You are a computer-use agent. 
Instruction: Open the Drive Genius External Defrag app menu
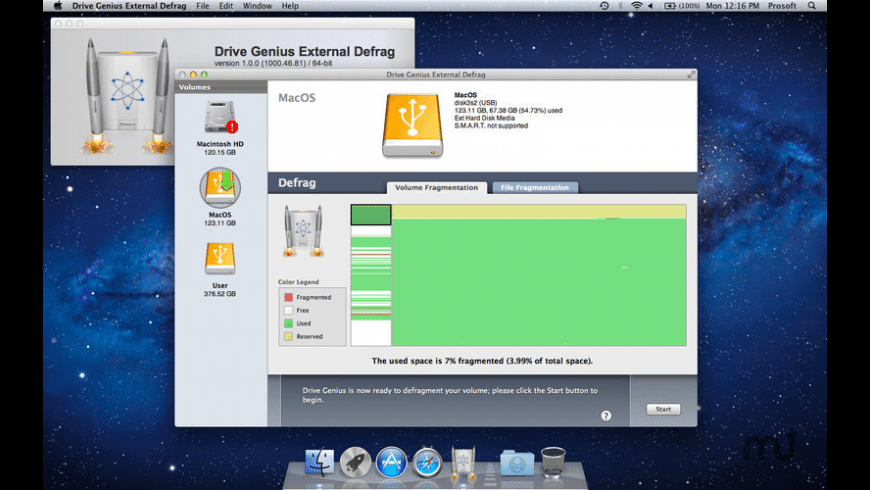pos(129,6)
